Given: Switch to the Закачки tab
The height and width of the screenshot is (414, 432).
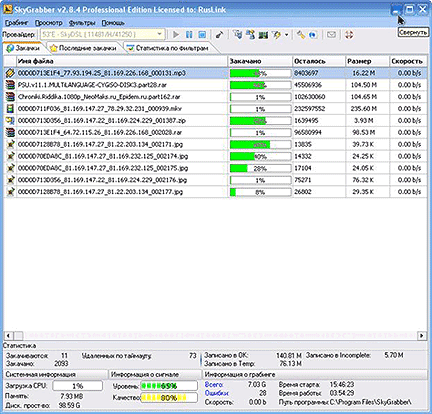Looking at the screenshot, I should [x=23, y=48].
